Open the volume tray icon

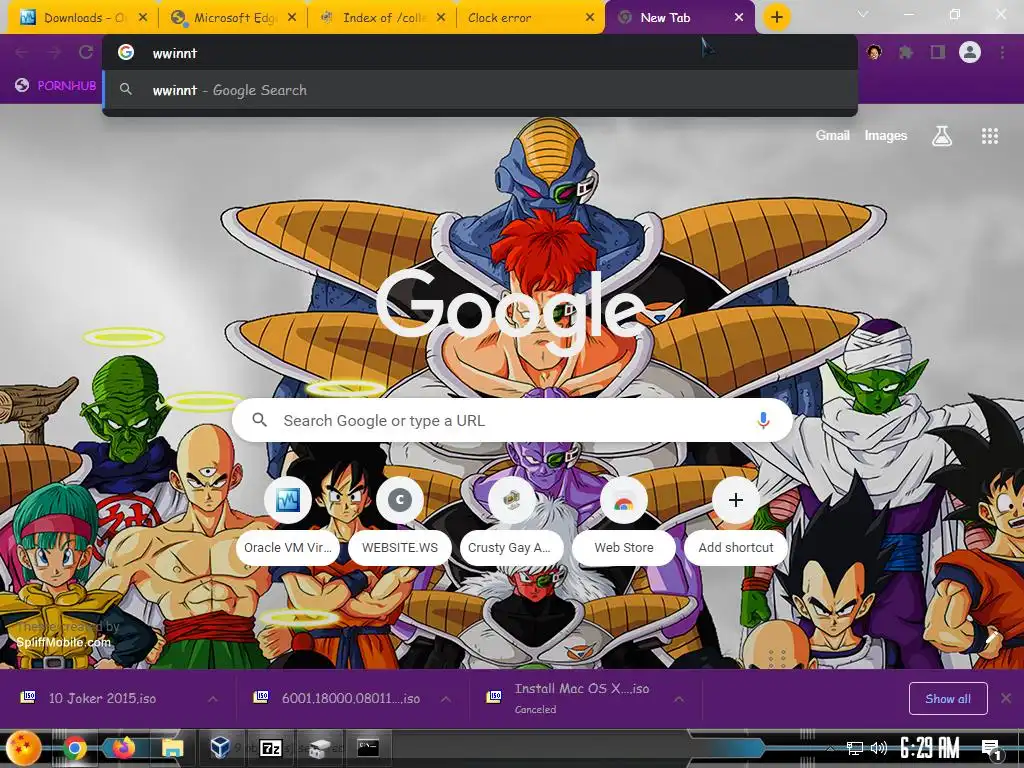878,748
